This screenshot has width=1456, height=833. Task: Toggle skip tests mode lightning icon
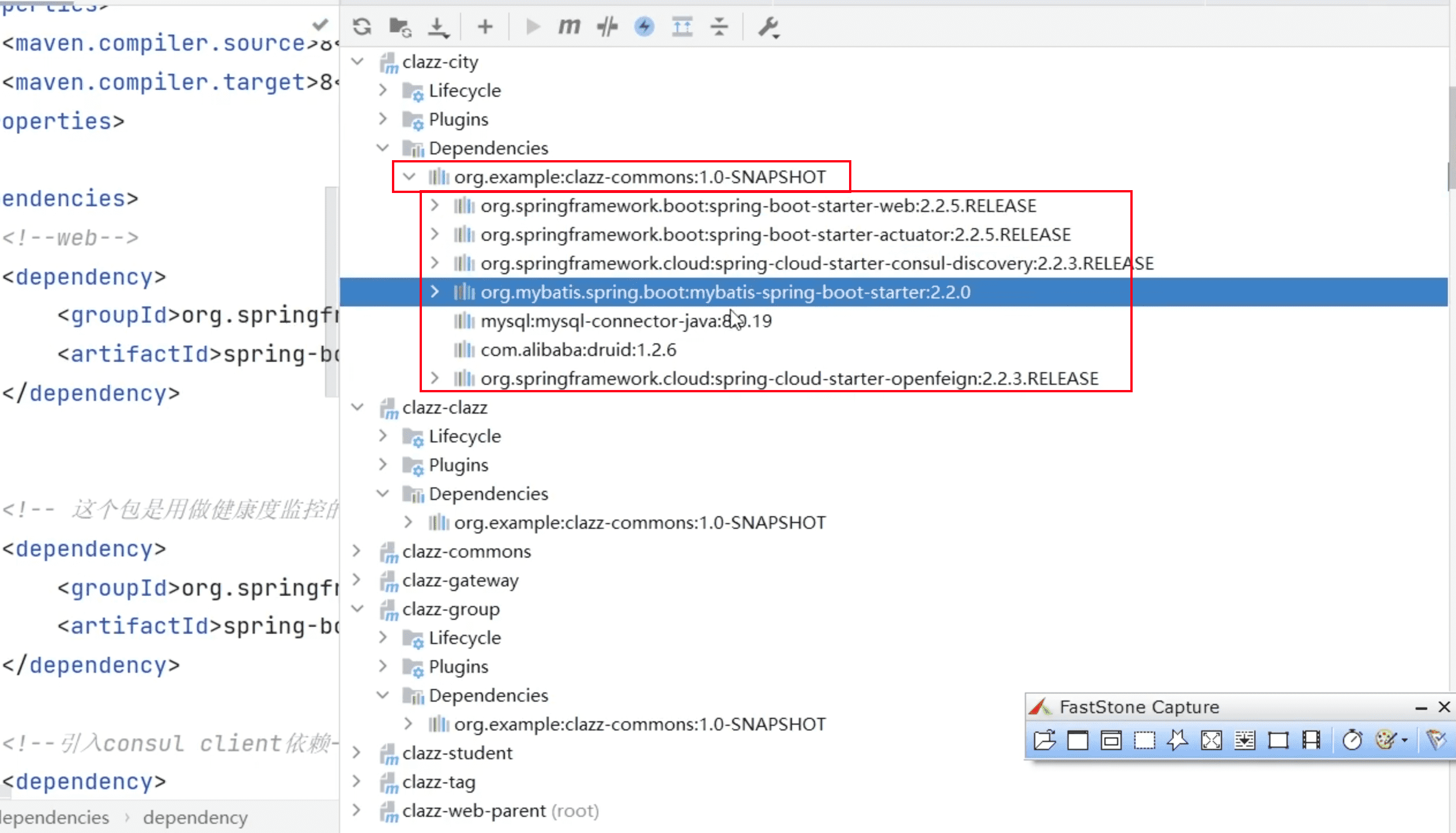coord(644,26)
